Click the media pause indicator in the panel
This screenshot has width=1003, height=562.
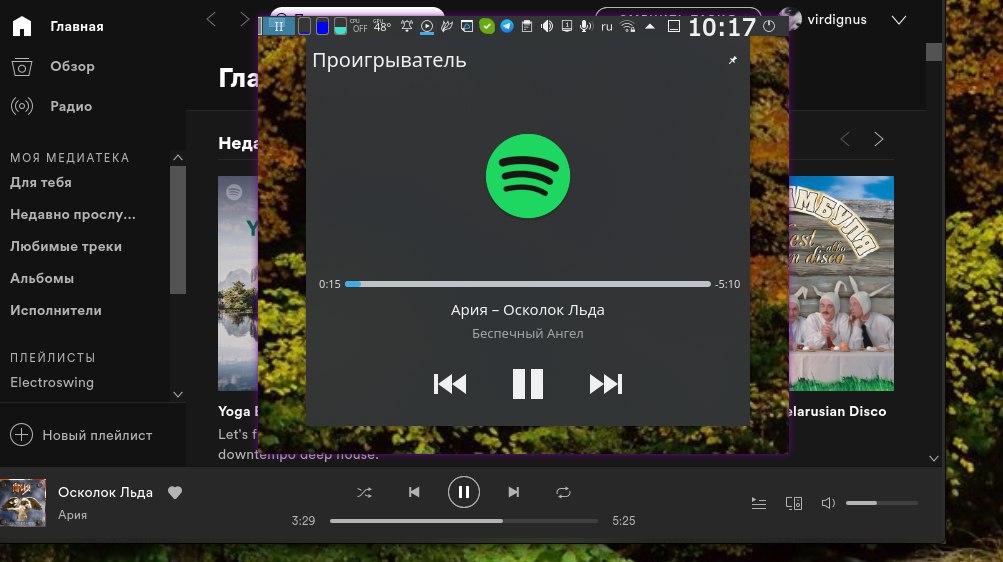[x=279, y=26]
